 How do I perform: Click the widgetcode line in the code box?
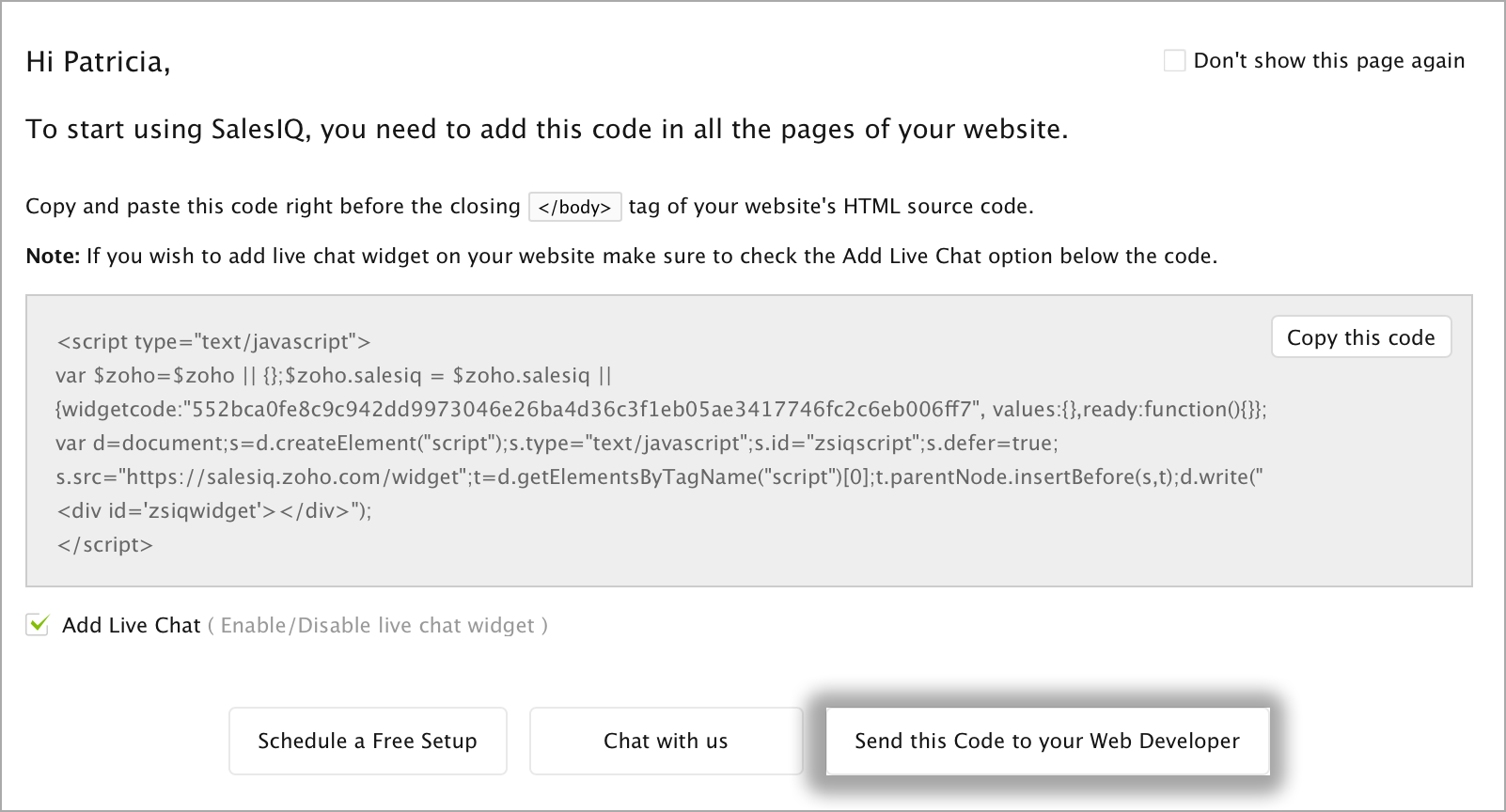[661, 409]
